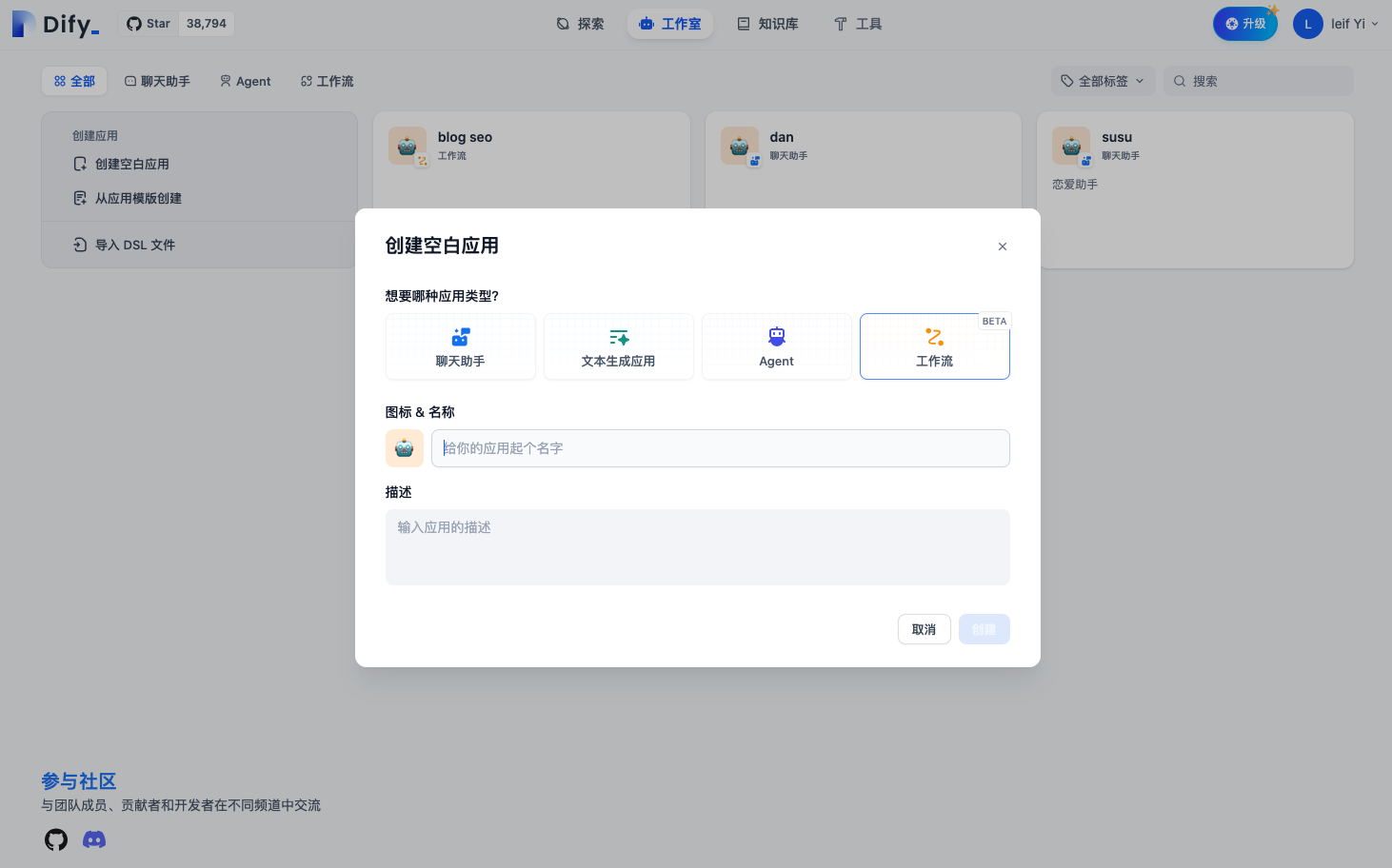Open the leif Yi account menu
1392x868 pixels.
point(1337,24)
